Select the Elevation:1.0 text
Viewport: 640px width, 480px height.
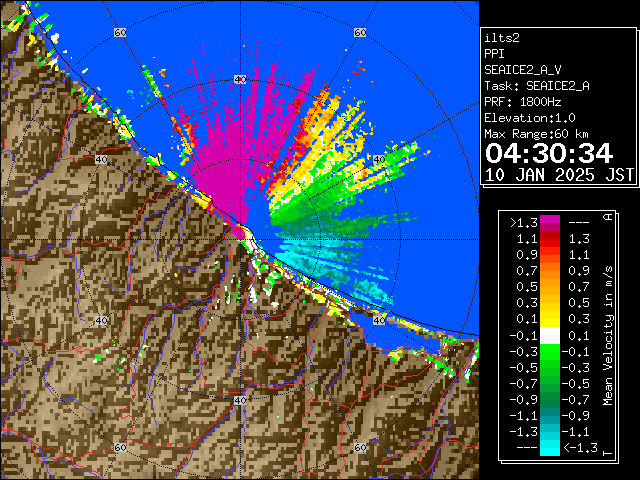[530, 118]
